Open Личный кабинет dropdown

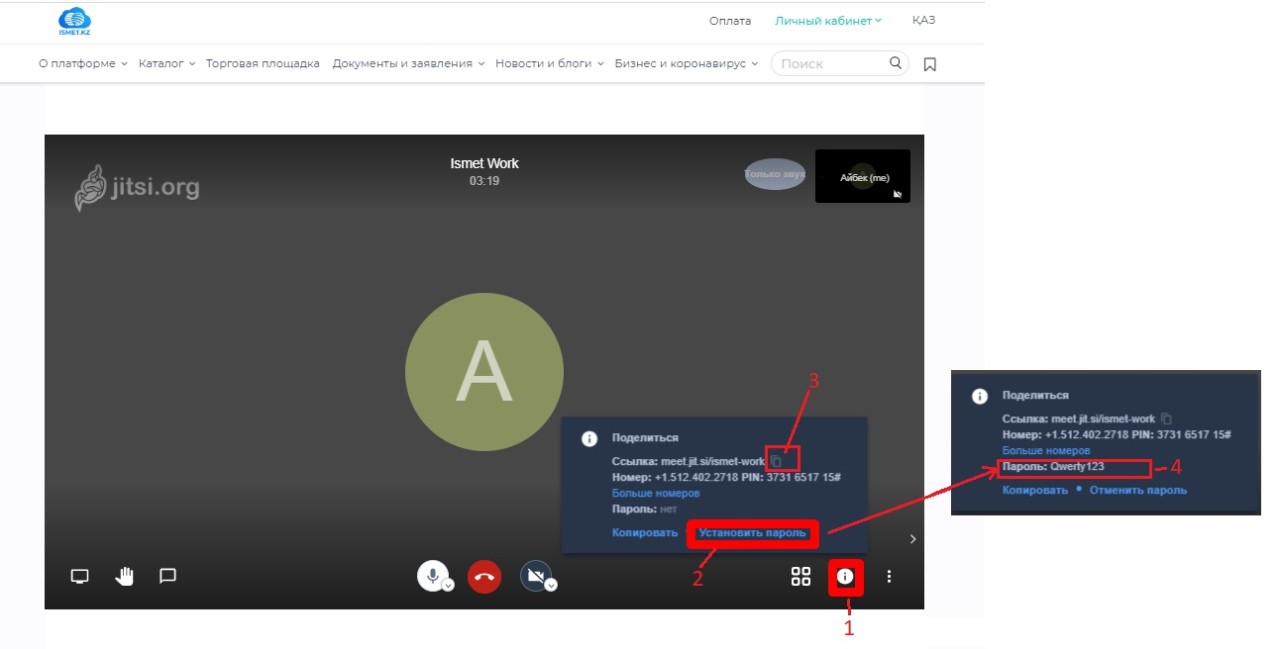tap(828, 20)
